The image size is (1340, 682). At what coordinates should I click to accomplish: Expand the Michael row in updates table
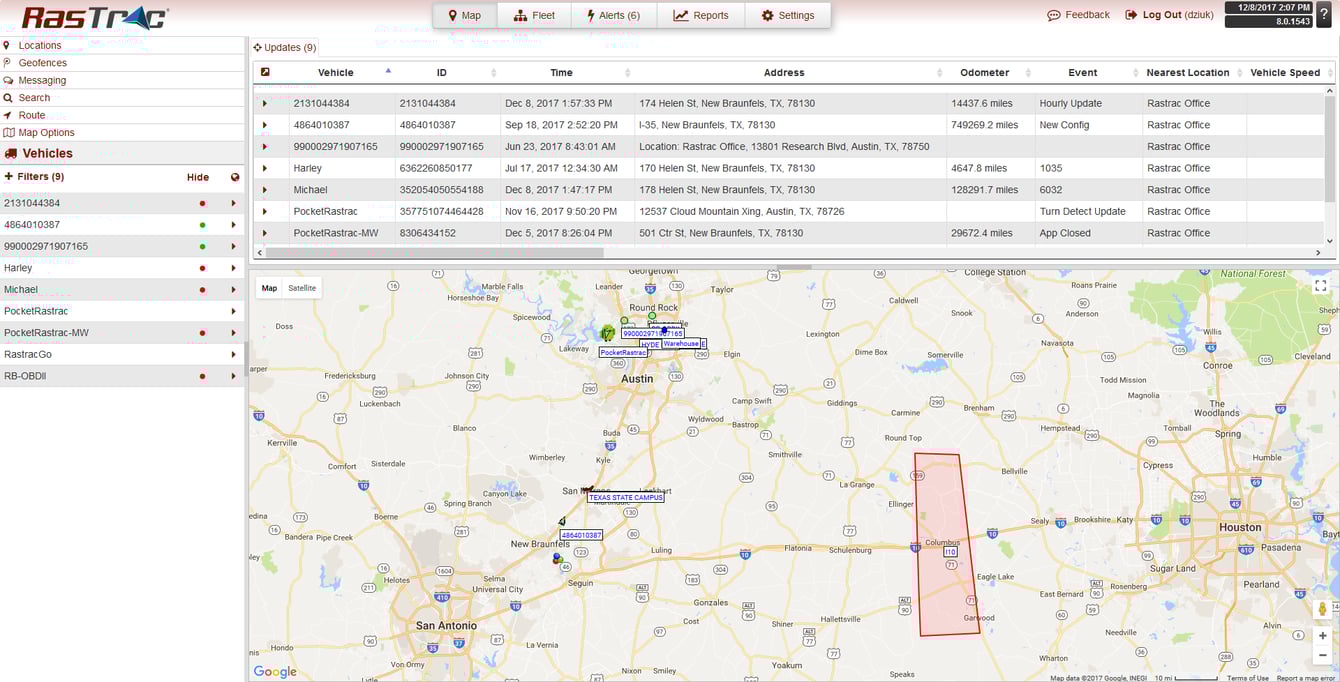[x=265, y=189]
